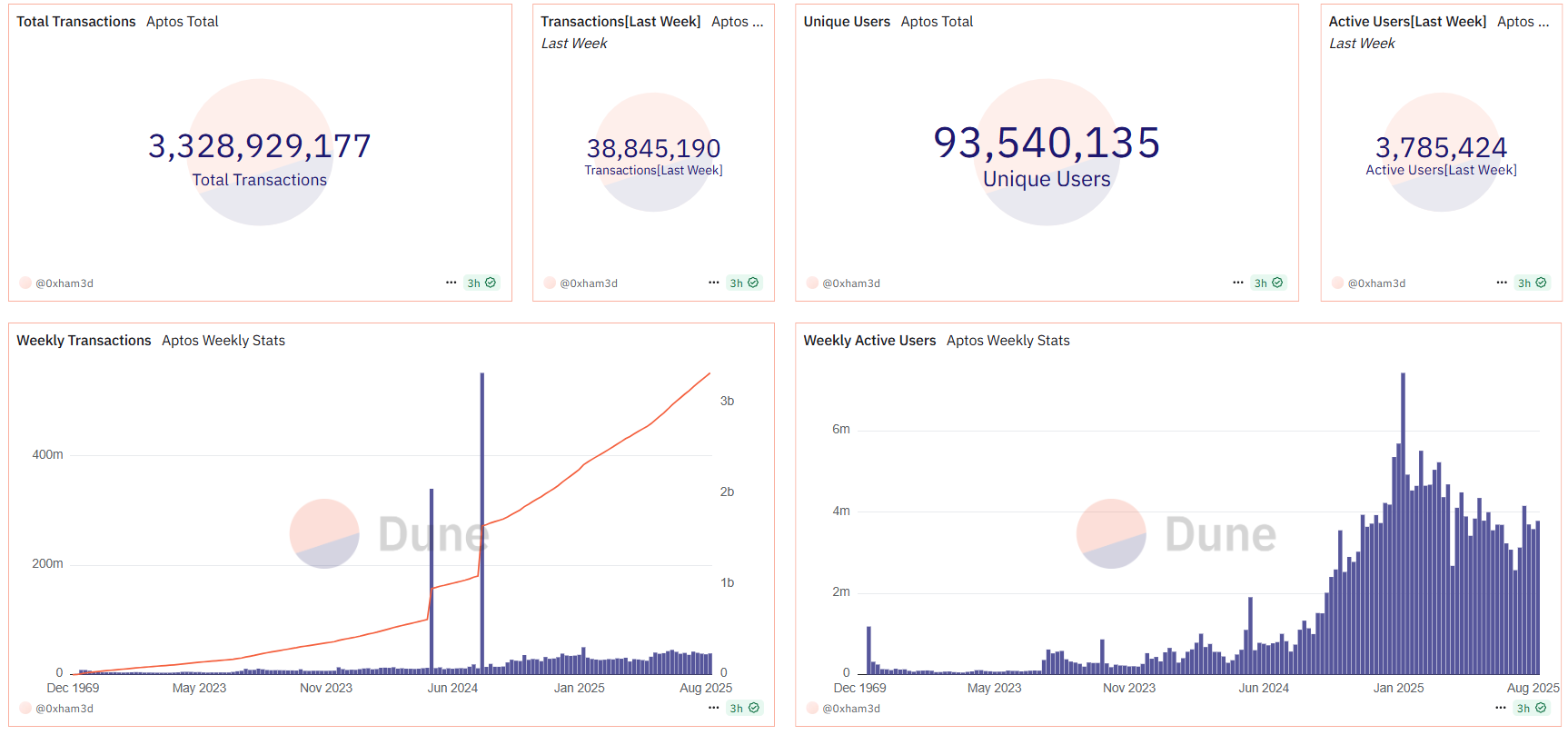Open three-dot menu on Weekly Transactions chart

713,708
